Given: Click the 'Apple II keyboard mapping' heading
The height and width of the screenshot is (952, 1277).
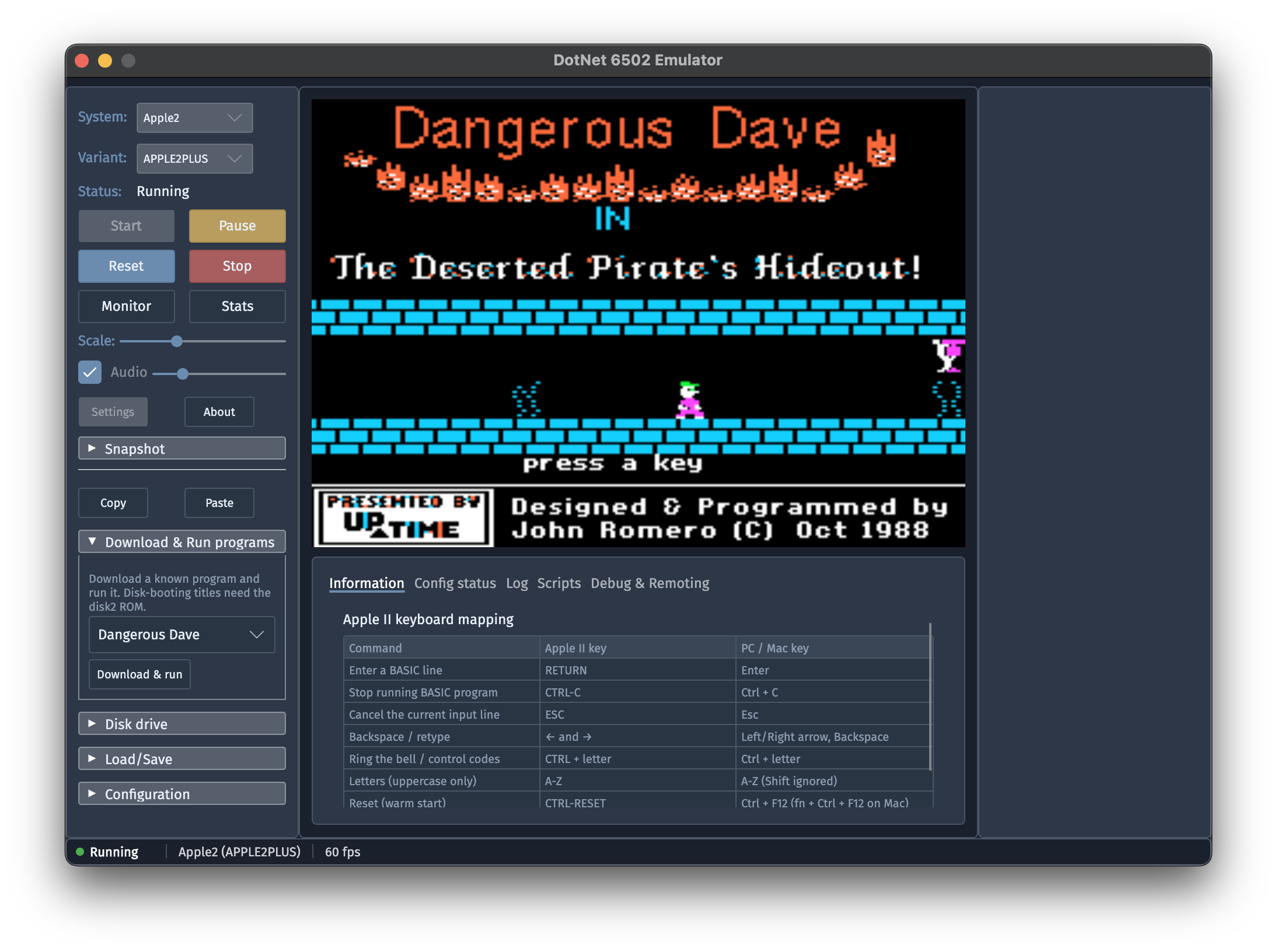Looking at the screenshot, I should click(428, 619).
